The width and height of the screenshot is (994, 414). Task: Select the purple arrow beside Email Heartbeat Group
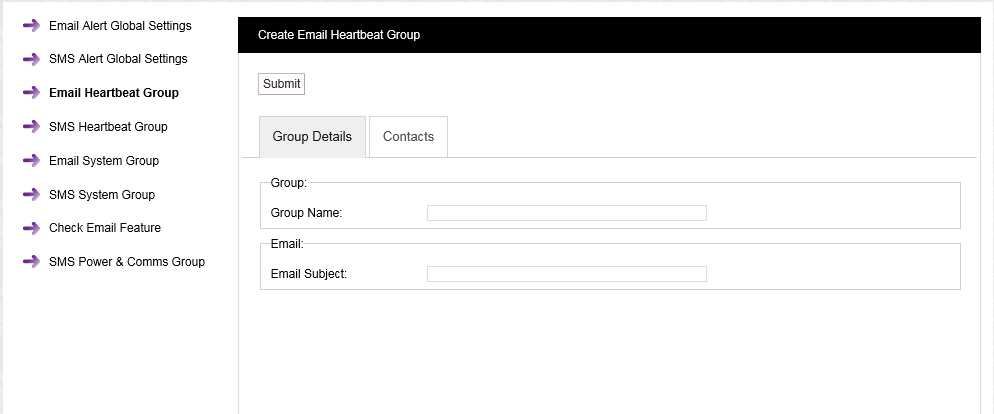tap(31, 93)
